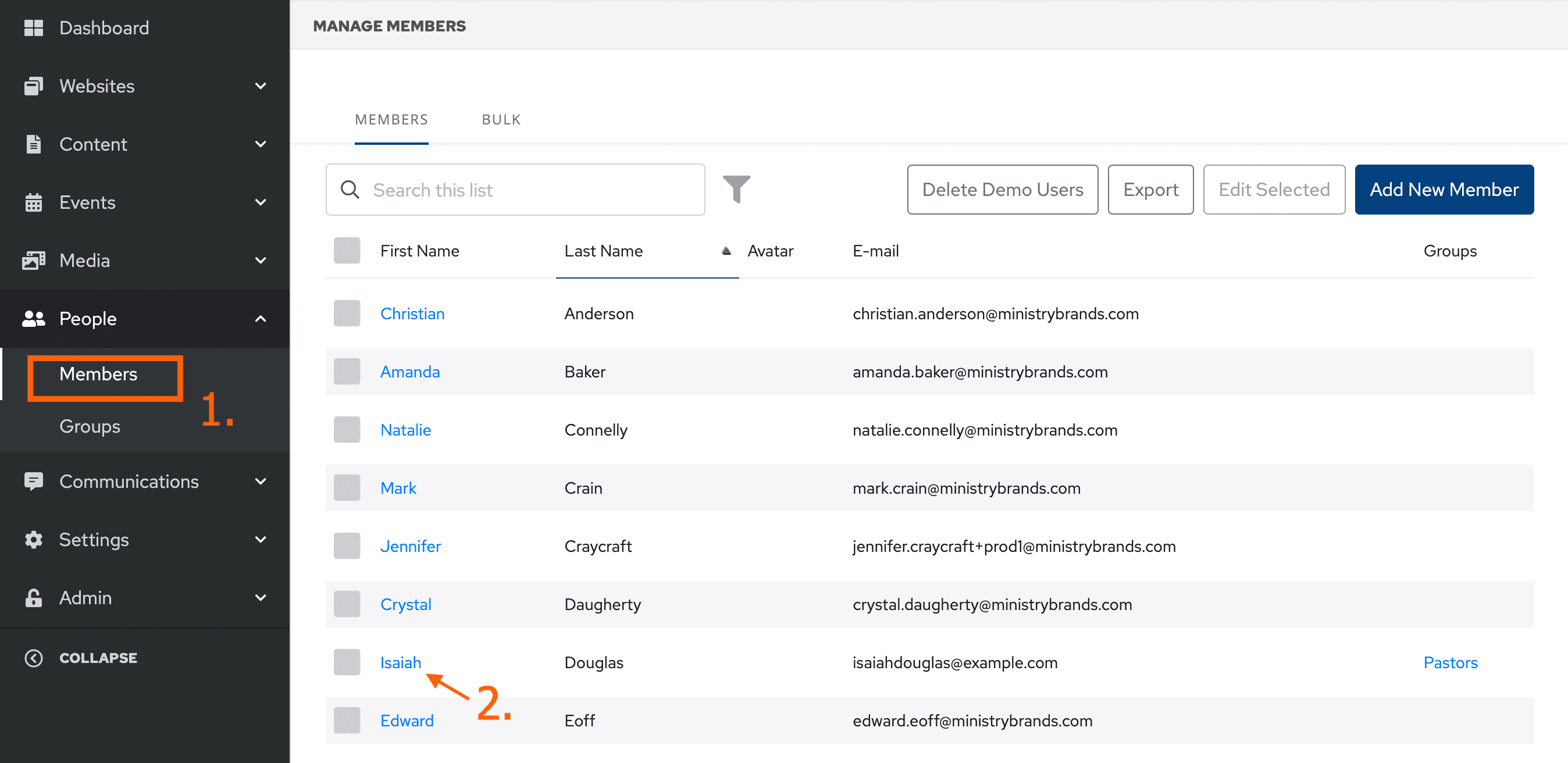Screen dimensions: 1568x763
Task: Open Groups under People menu
Action: pyautogui.click(x=90, y=426)
